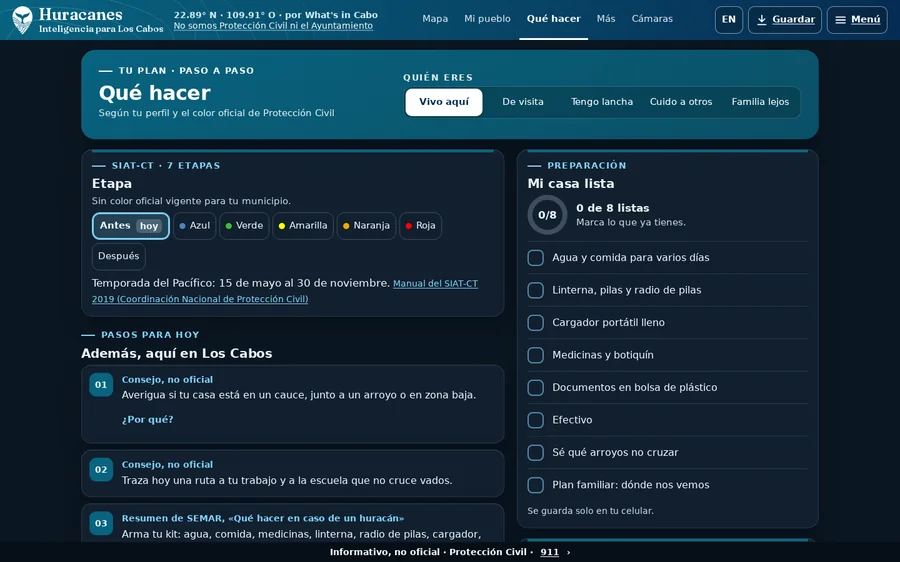Click 'Consejo, no oficial' label of step 01
This screenshot has height=562, width=900.
click(x=167, y=379)
